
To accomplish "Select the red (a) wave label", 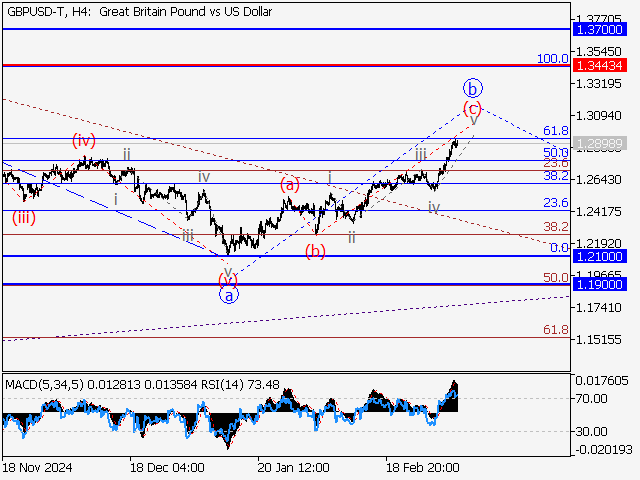I will pos(290,184).
